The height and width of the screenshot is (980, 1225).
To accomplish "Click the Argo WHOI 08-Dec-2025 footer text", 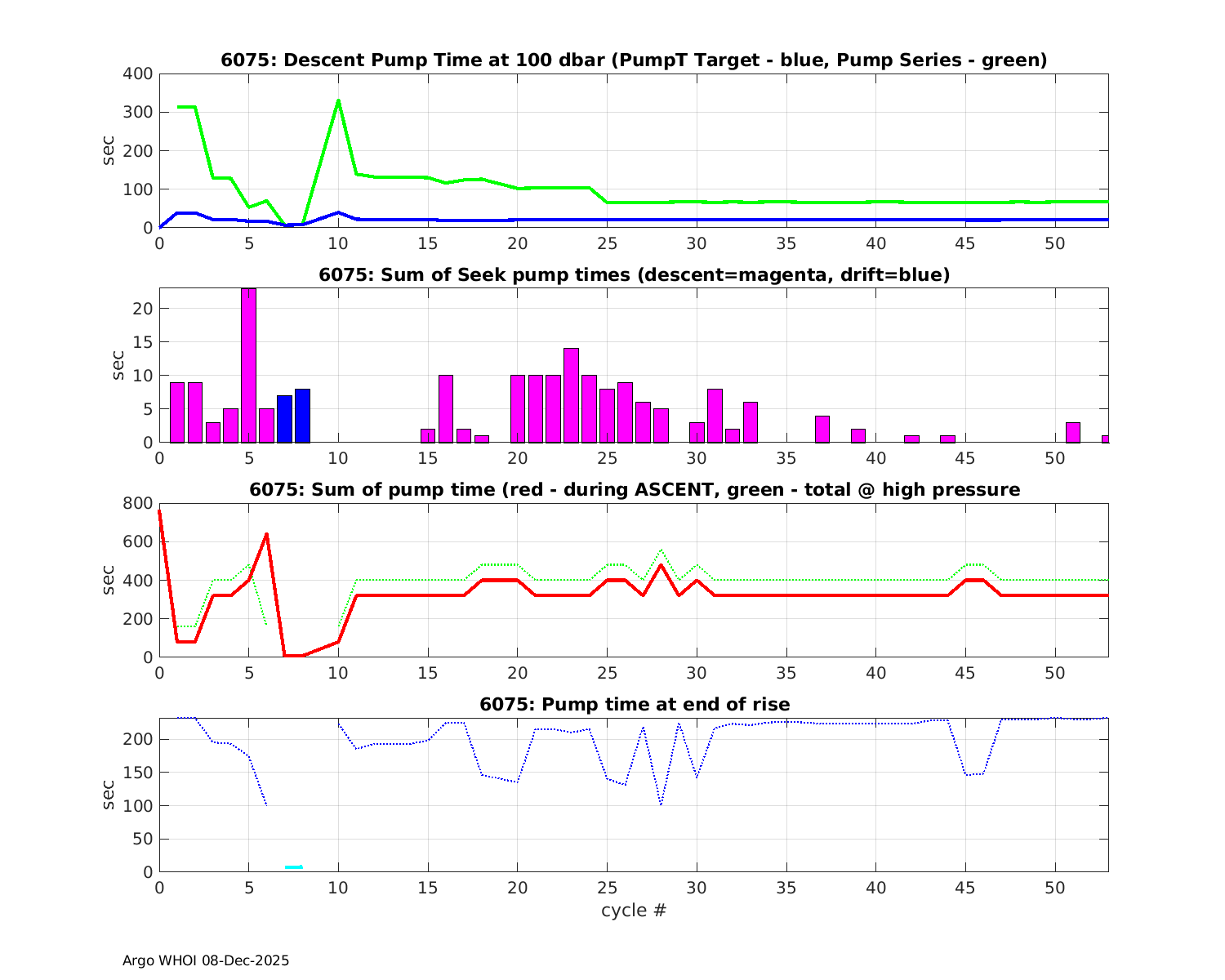I will [x=206, y=961].
